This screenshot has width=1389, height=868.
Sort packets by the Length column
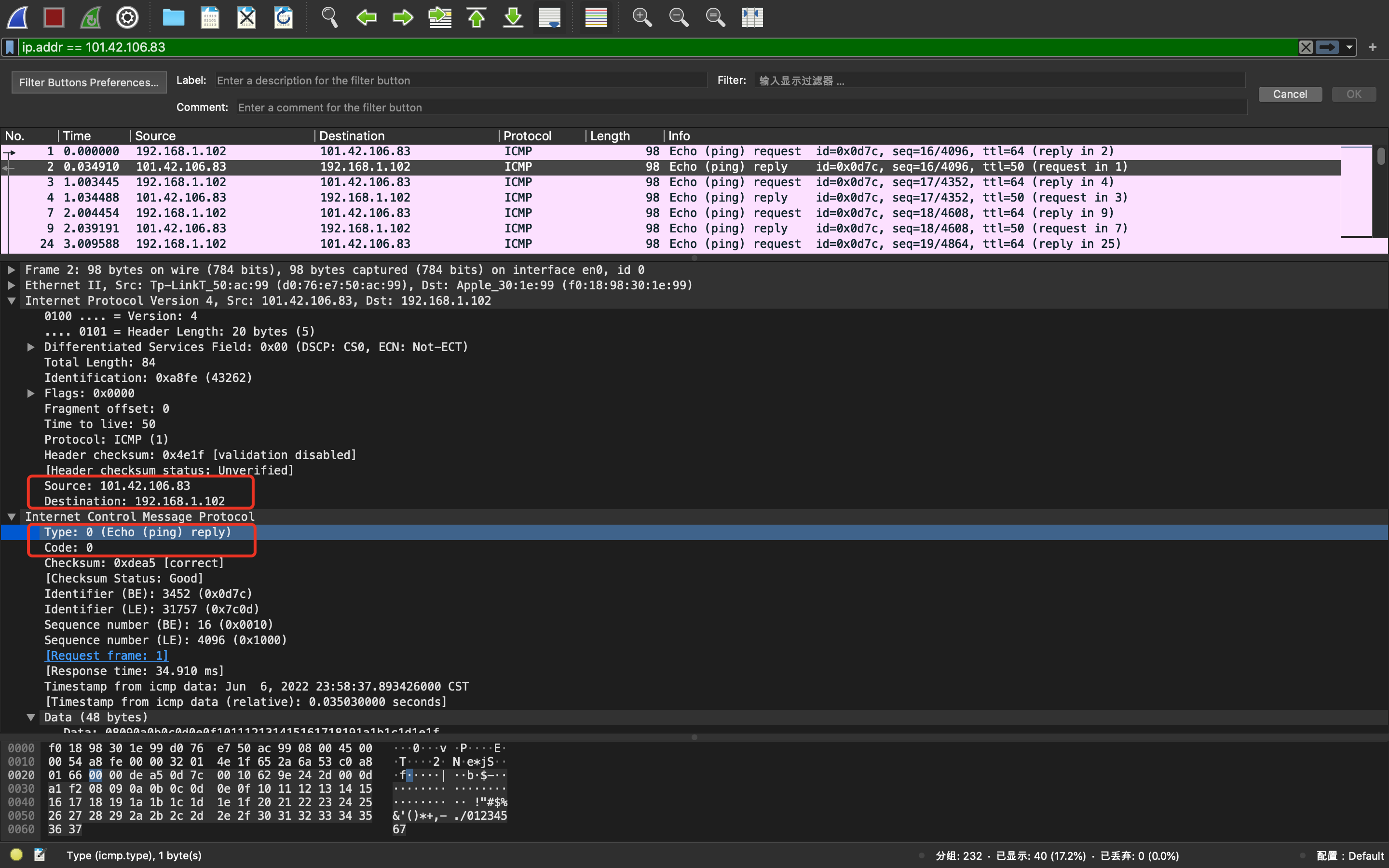(x=625, y=136)
